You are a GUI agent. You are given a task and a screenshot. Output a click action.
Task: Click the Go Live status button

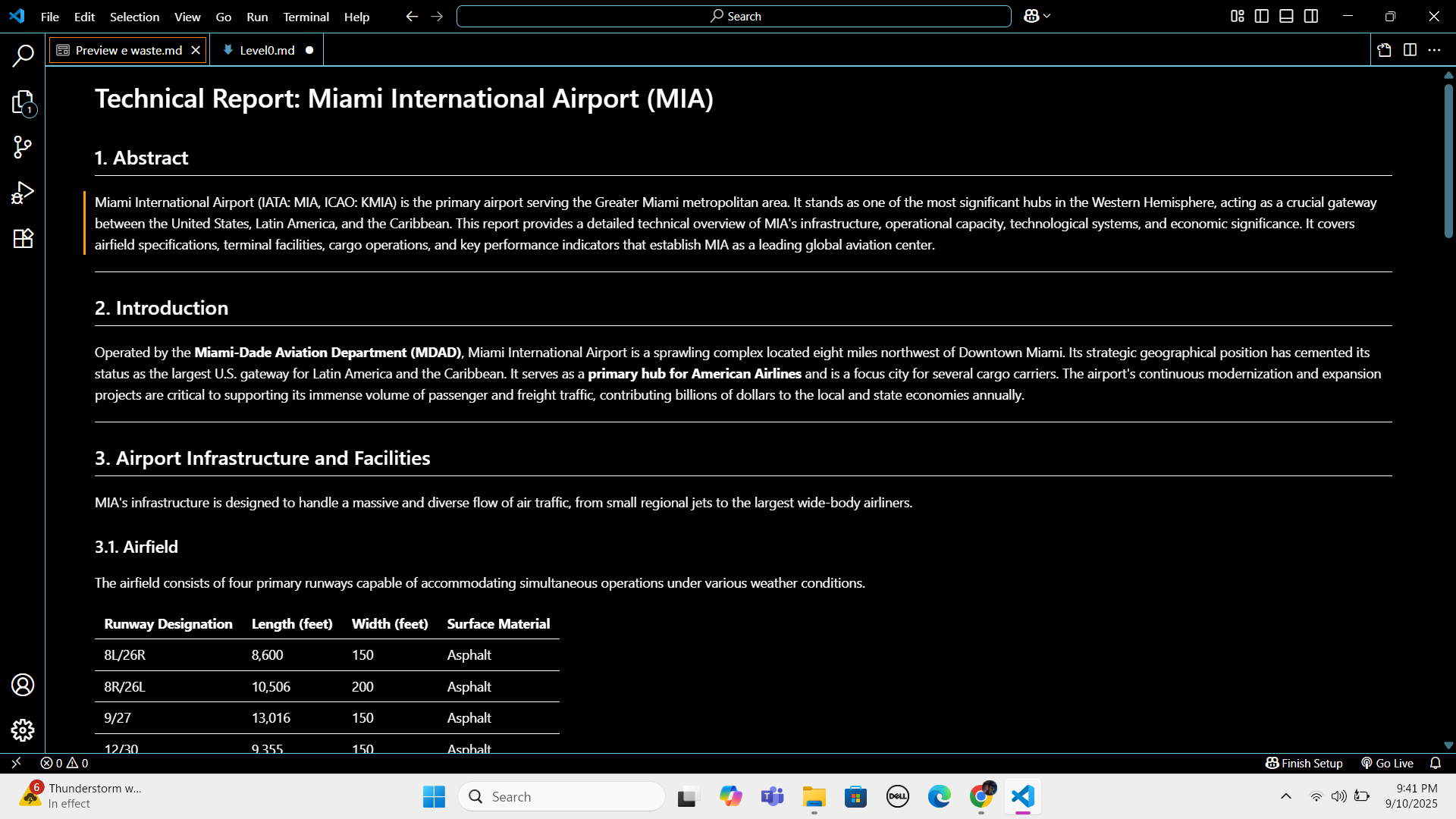coord(1387,763)
